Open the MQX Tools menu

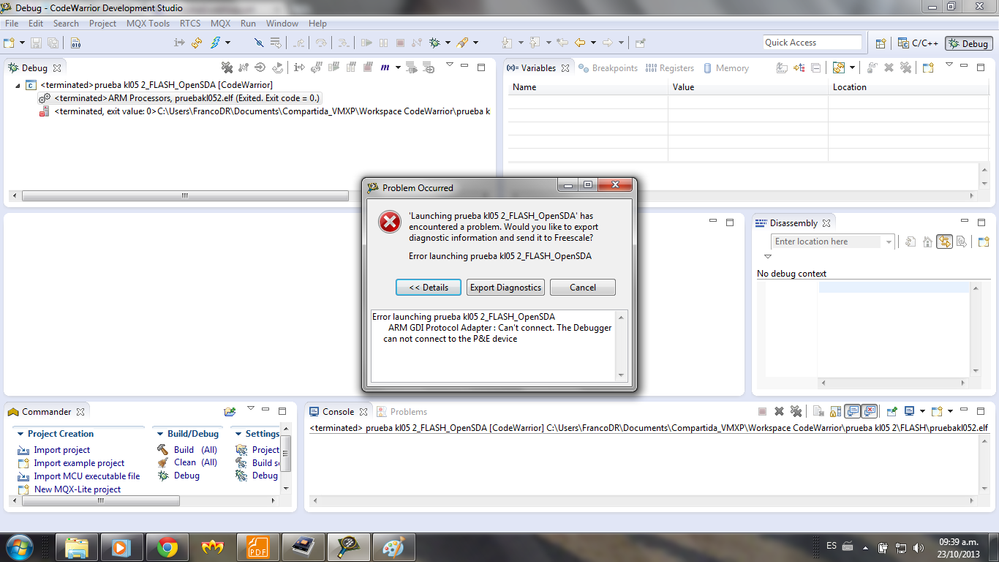(x=148, y=23)
